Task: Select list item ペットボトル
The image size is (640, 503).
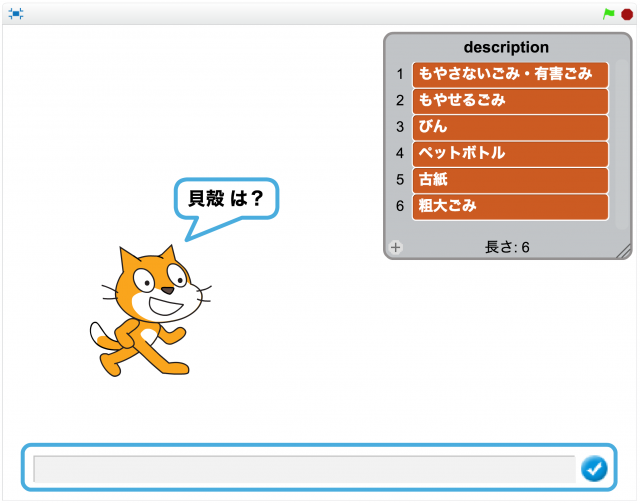Action: point(510,154)
